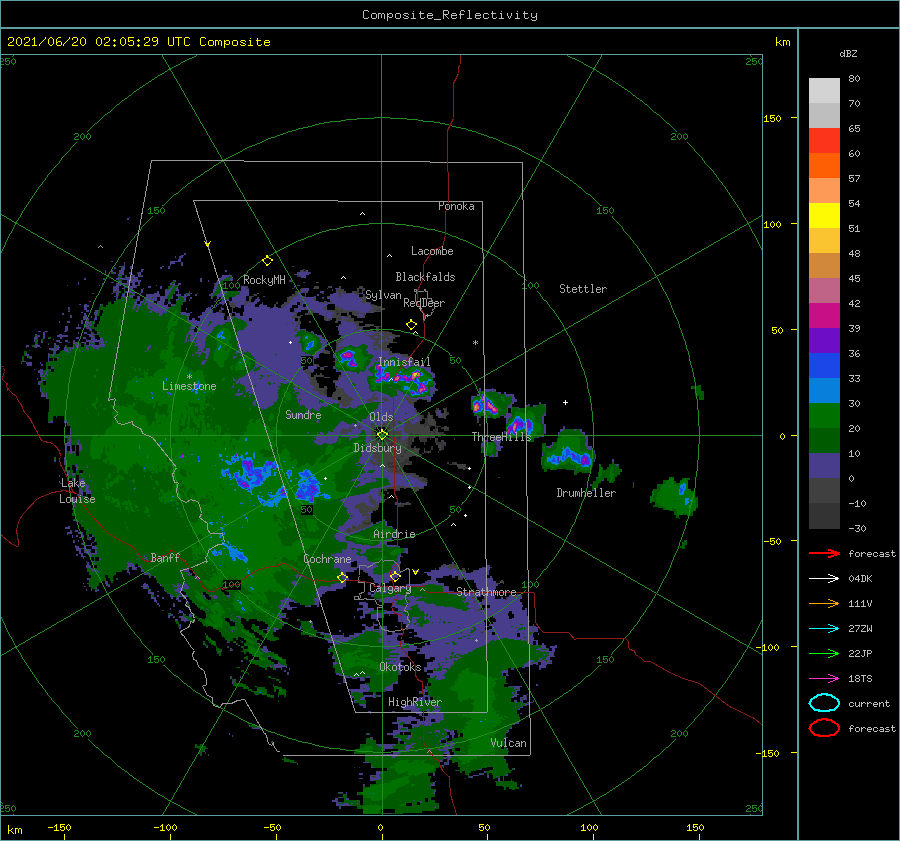Click the Ponoka city label
900x841 pixels.
point(456,206)
